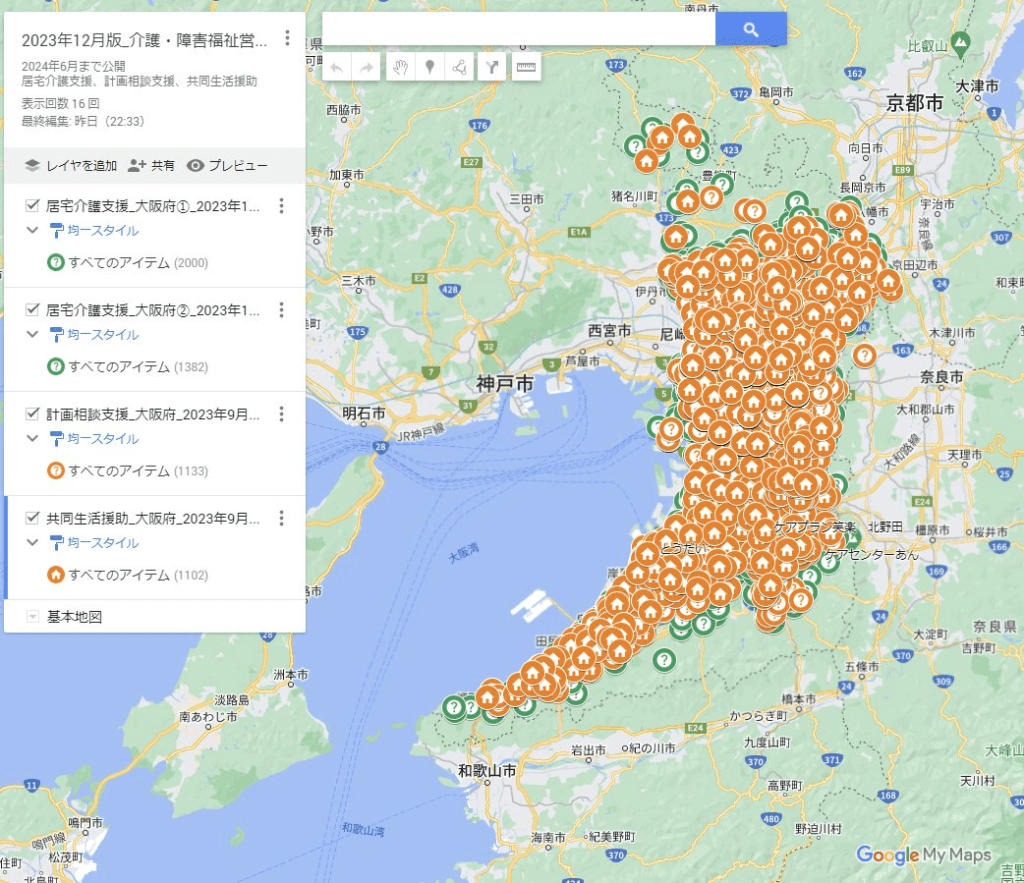Open the add-directions tool

click(491, 66)
